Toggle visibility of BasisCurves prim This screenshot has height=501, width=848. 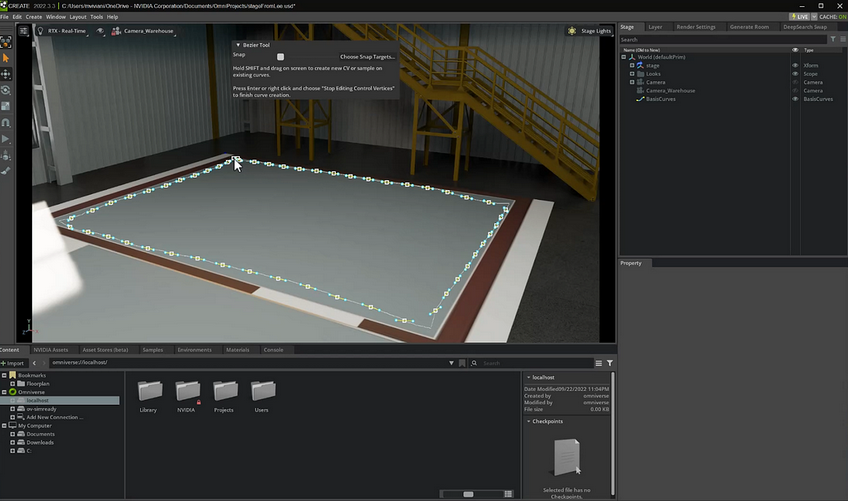795,99
